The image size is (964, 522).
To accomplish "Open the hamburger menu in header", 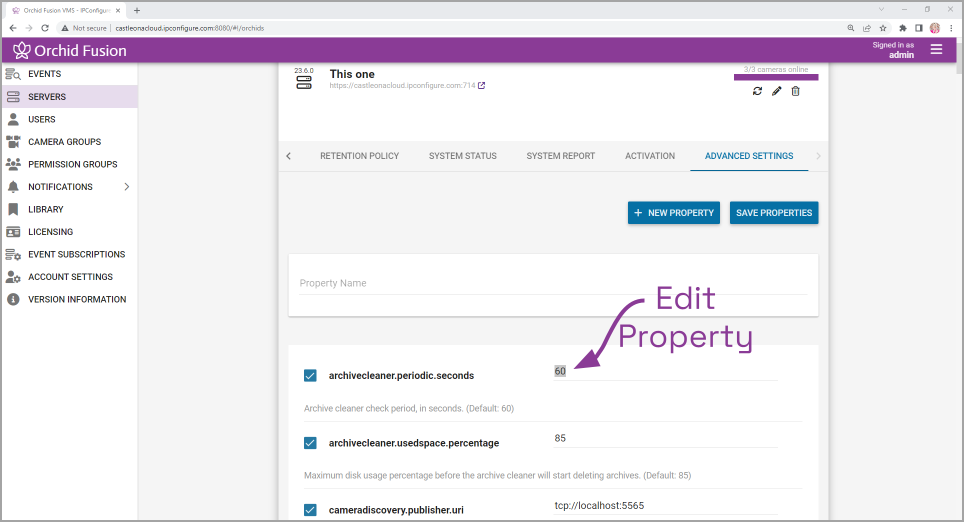I will pyautogui.click(x=936, y=49).
